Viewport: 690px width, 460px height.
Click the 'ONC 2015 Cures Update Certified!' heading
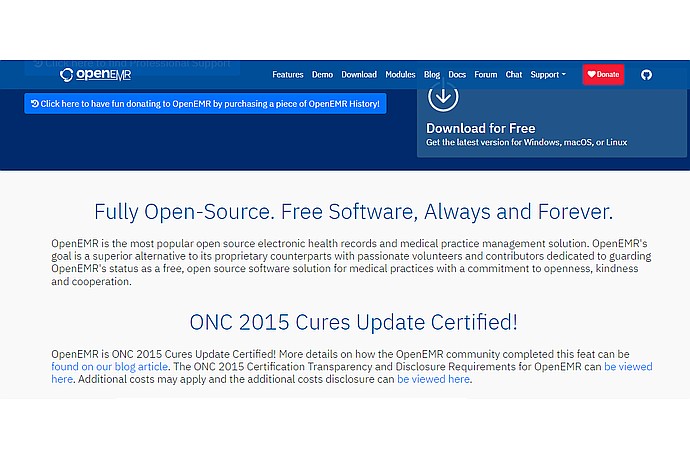[353, 322]
